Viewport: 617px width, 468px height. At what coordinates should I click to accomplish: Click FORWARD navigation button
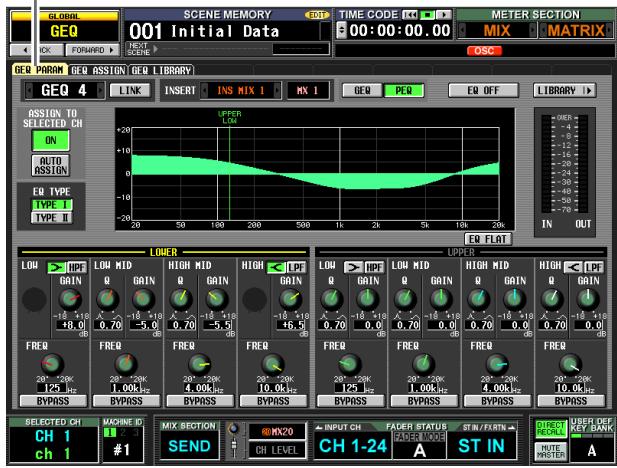[92, 50]
